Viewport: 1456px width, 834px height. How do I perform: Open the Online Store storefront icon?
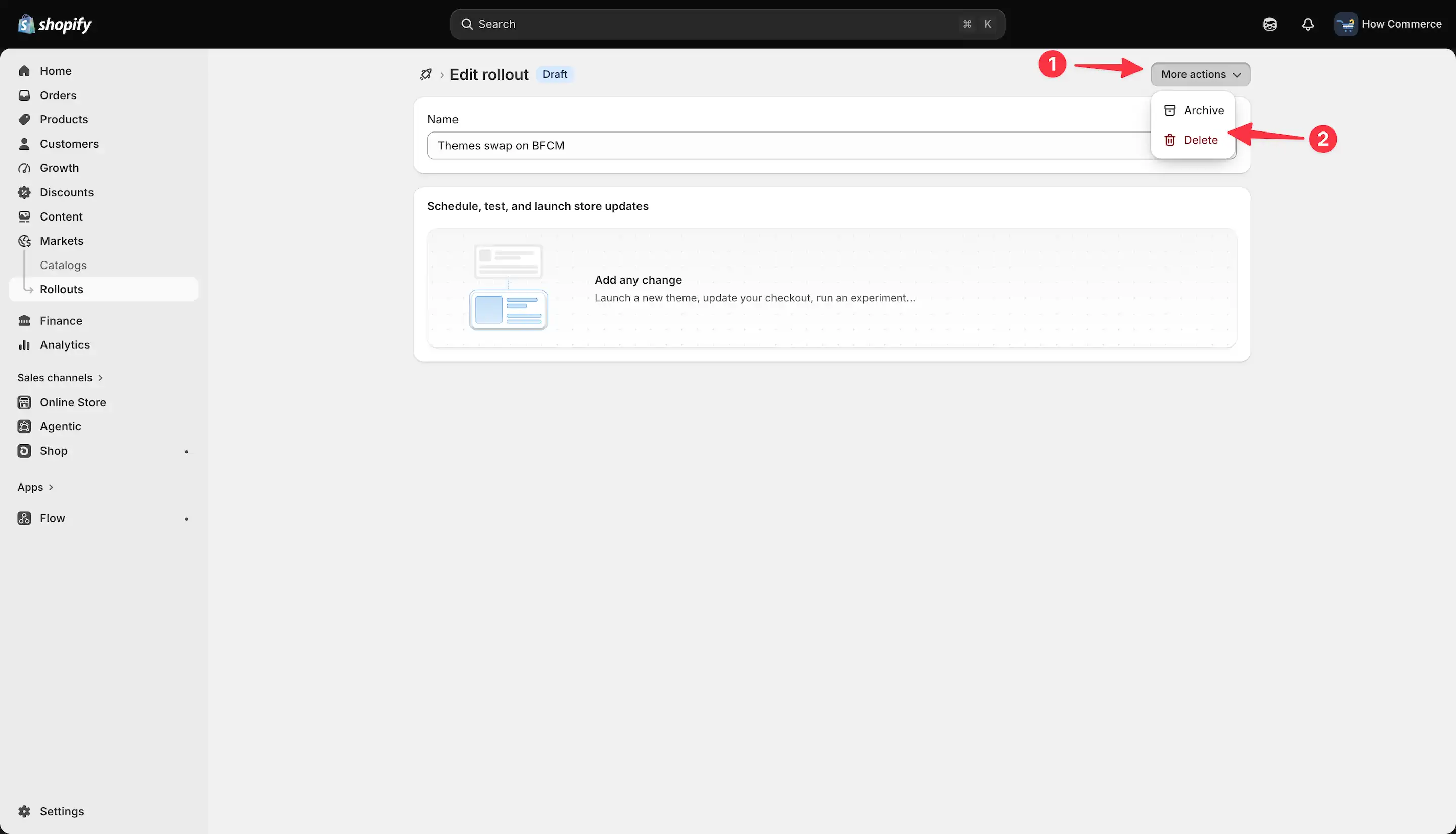[x=24, y=402]
